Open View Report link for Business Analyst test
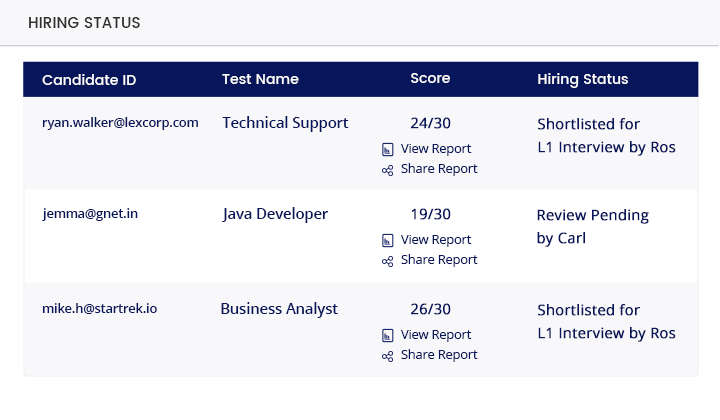Image resolution: width=720 pixels, height=420 pixels. (435, 335)
